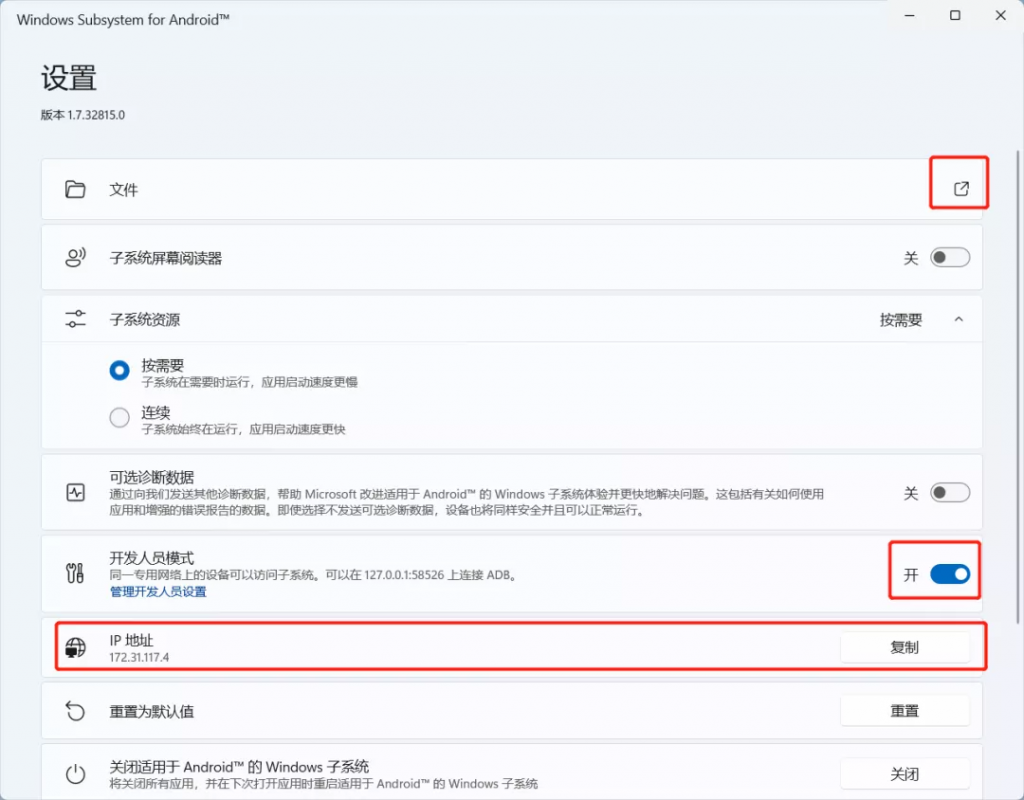Click the version text 版本 1.7.32815.0
Screen dimensions: 1024x800
click(83, 115)
